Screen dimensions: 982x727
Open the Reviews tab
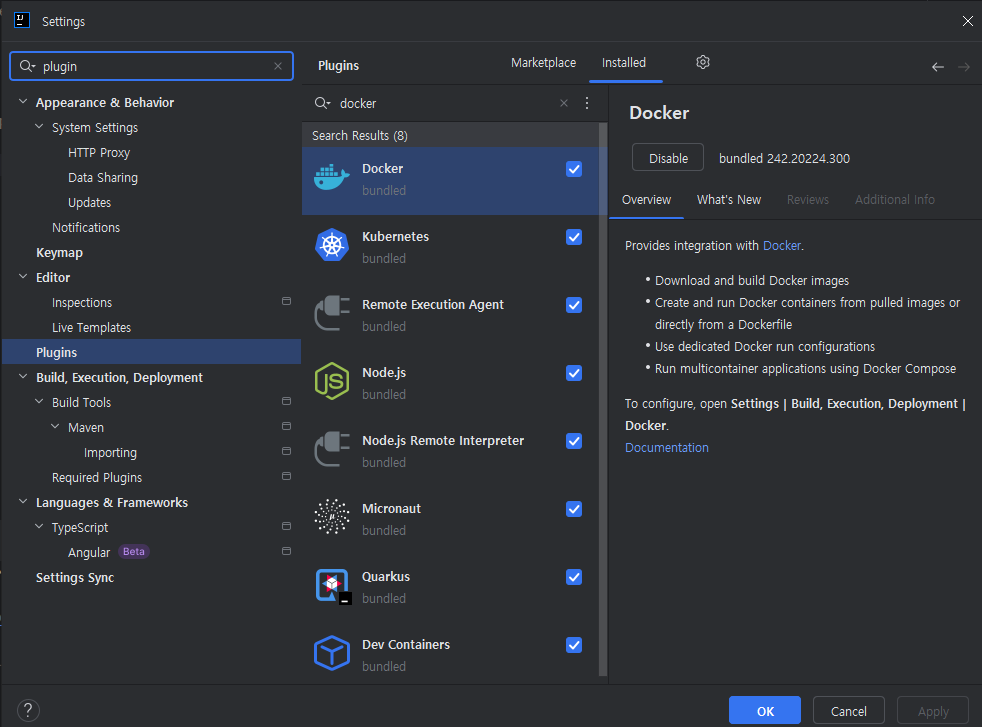coord(808,200)
